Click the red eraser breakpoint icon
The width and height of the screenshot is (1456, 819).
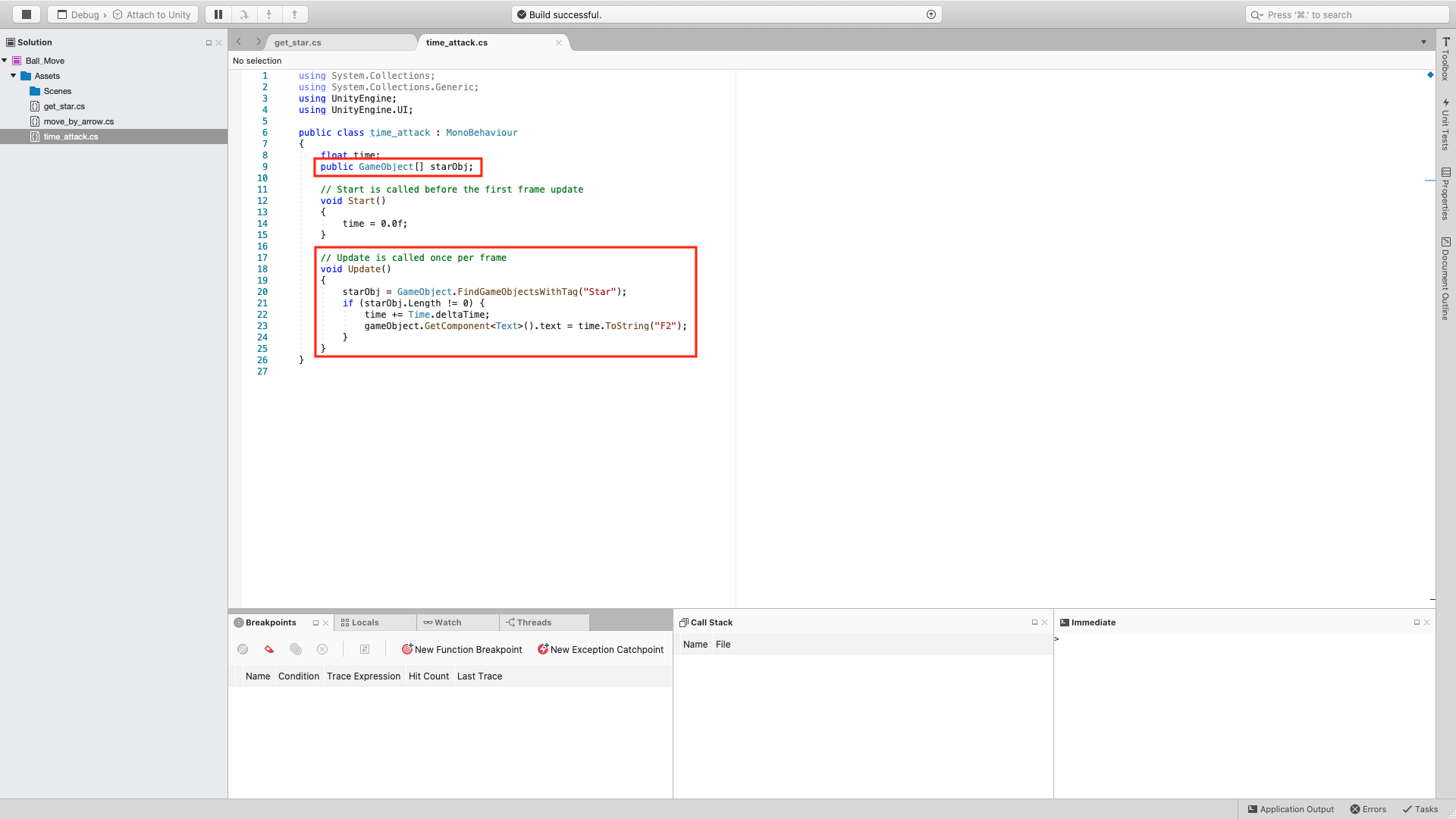point(269,650)
